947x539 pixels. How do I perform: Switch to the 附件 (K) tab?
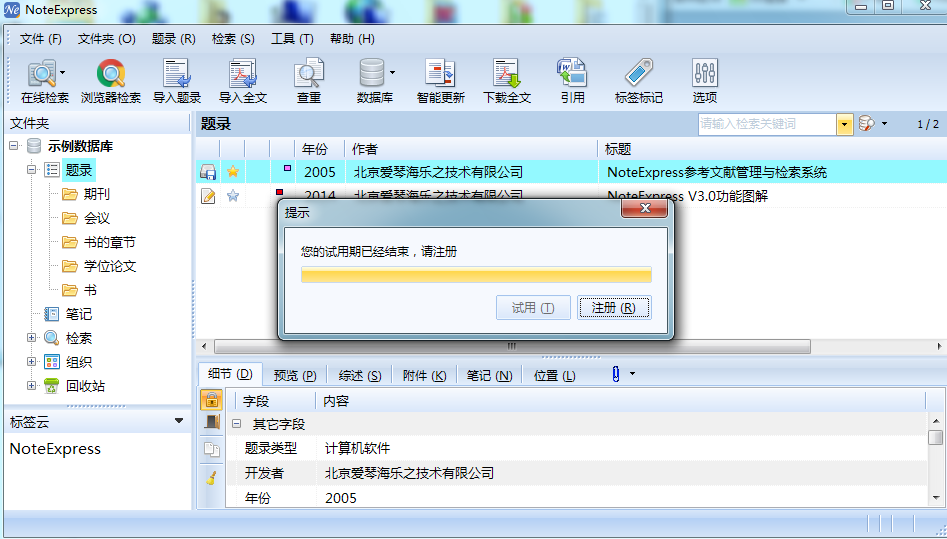coord(425,375)
